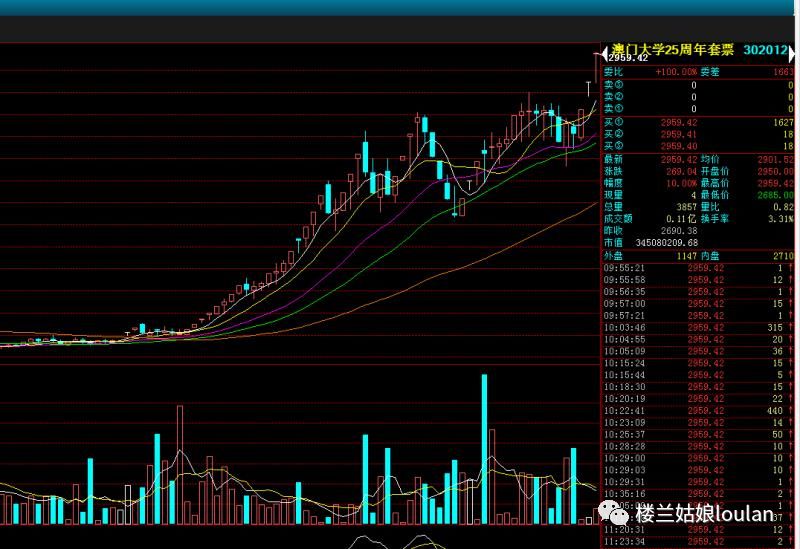Viewport: 800px width, 549px height.
Task: Select the 卖② ask row label
Action: pos(613,97)
